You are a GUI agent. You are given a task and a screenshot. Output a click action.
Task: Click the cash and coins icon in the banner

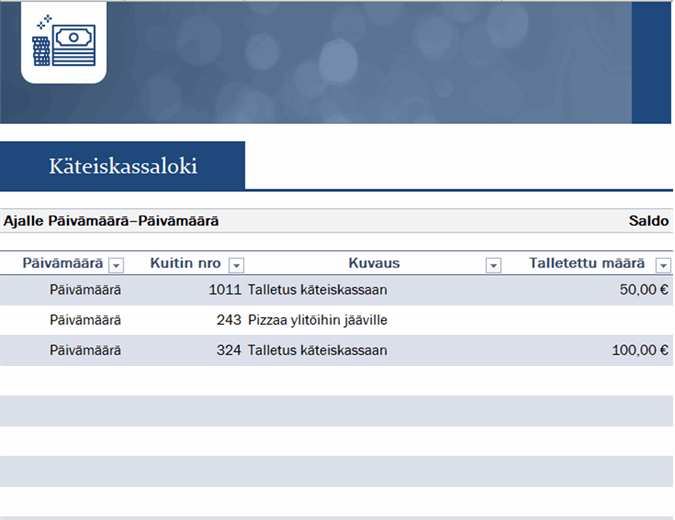tap(63, 42)
